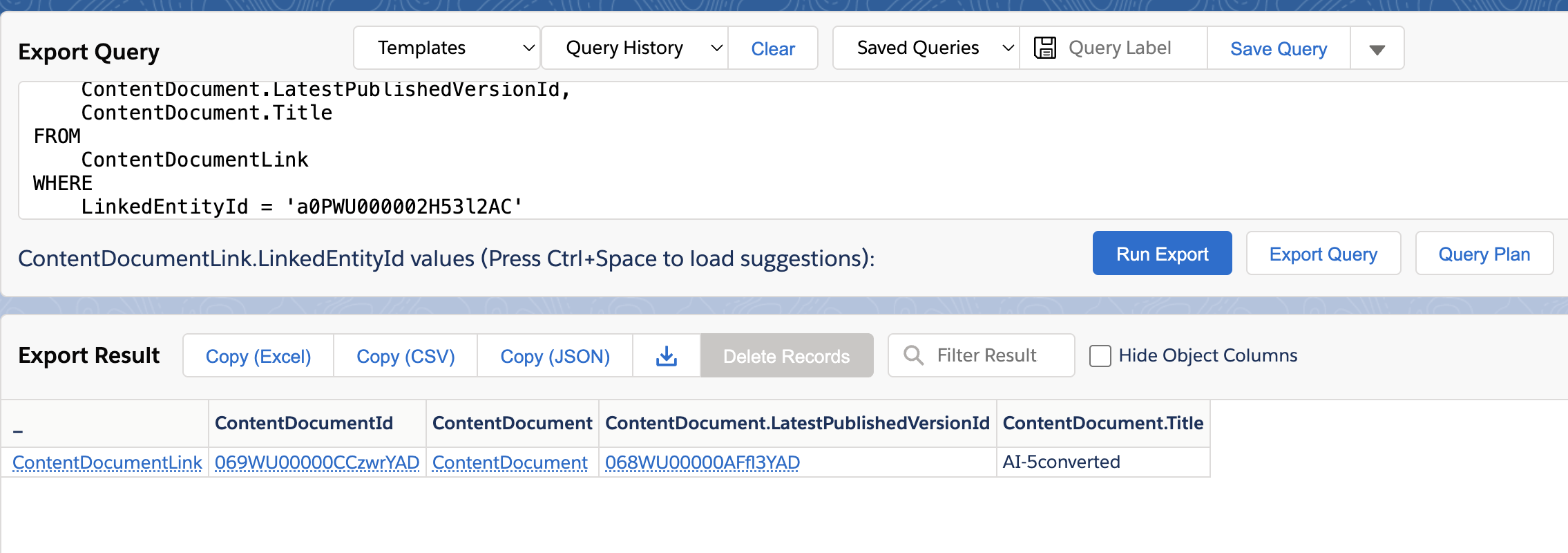
Task: Open record 068WU00000AFfl3YAD
Action: tap(702, 462)
